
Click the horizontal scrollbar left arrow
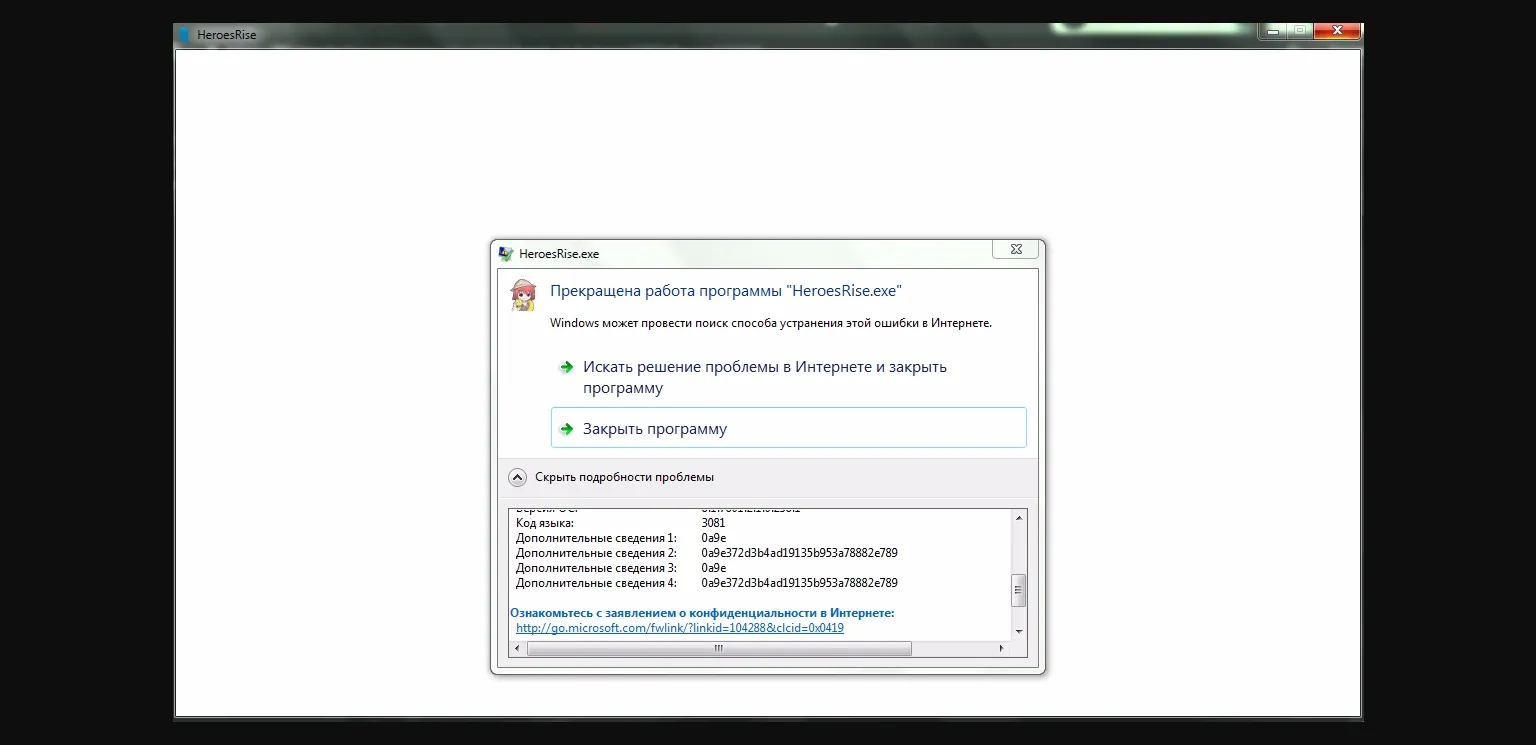516,649
